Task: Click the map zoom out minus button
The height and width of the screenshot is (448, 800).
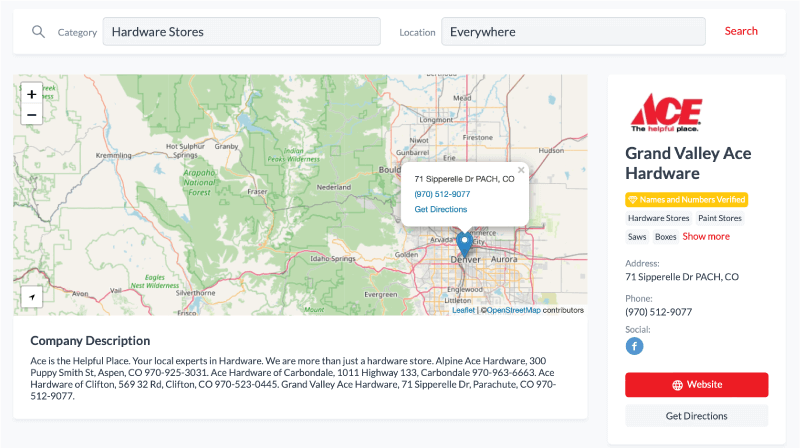Action: point(31,115)
